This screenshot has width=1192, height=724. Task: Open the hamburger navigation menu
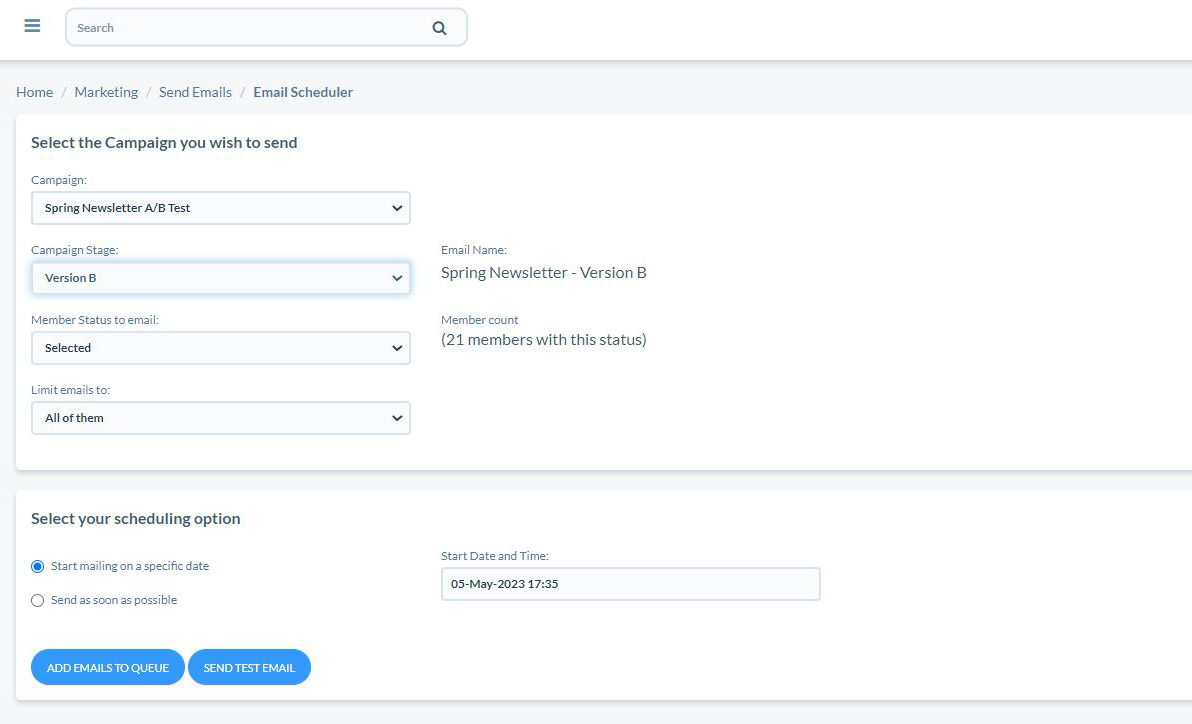click(32, 26)
